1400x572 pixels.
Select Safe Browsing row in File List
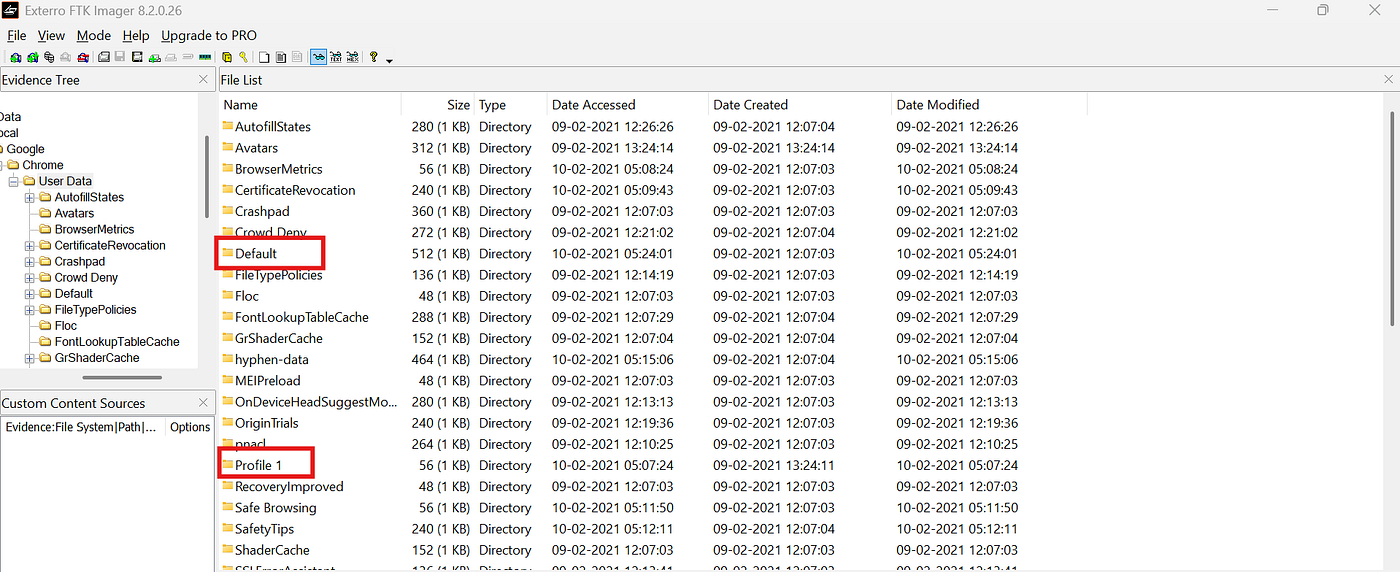click(653, 508)
